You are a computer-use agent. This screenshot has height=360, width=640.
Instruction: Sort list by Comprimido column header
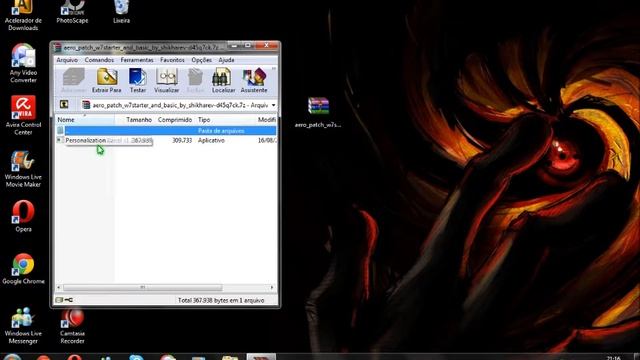pos(175,120)
